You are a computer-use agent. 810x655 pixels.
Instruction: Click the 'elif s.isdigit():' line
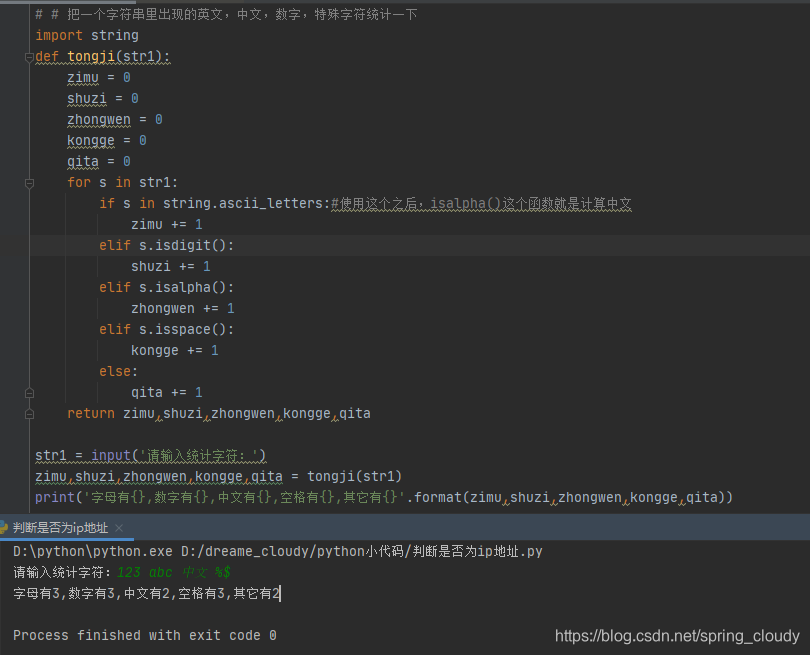tap(166, 245)
